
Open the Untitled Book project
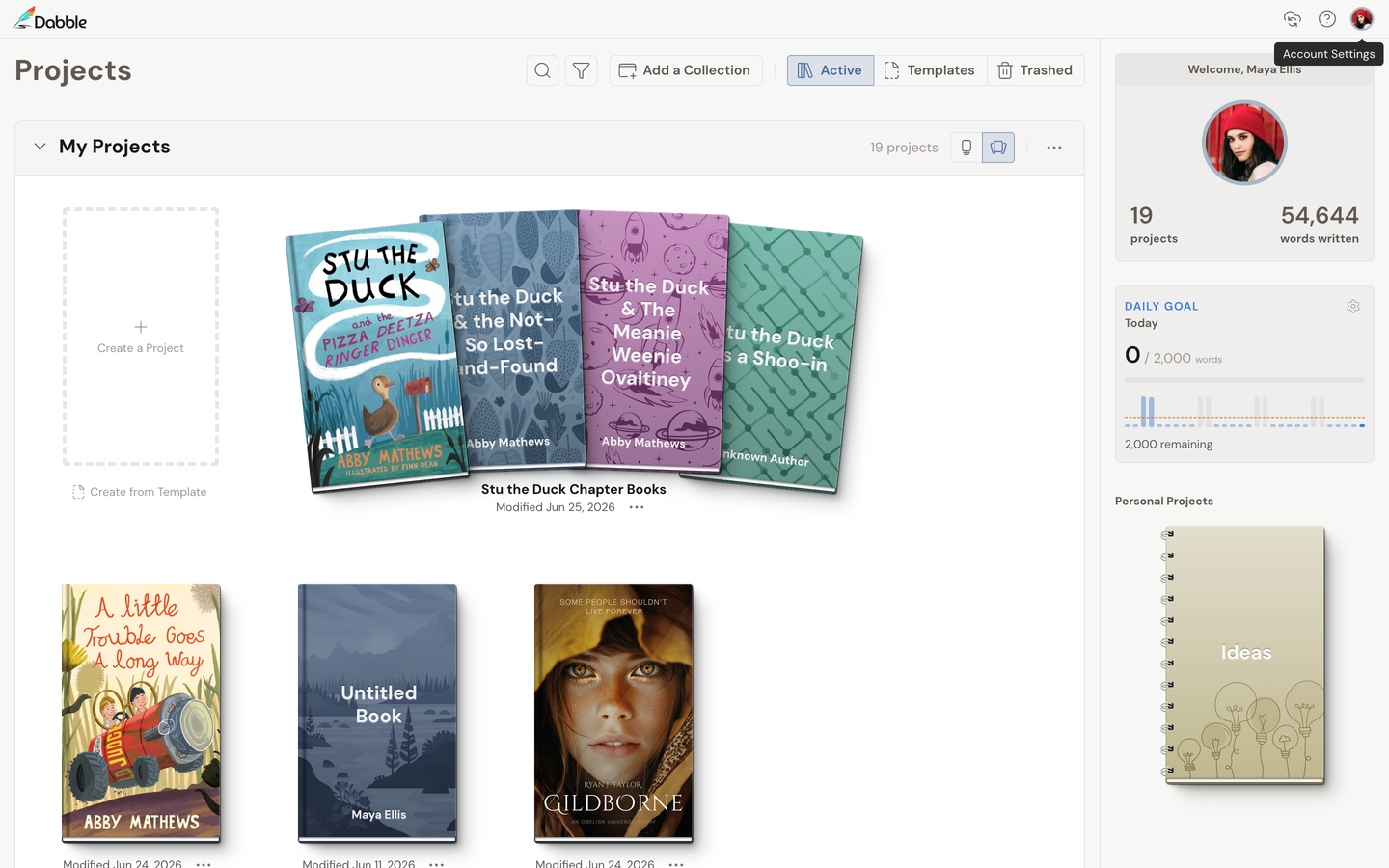[377, 714]
